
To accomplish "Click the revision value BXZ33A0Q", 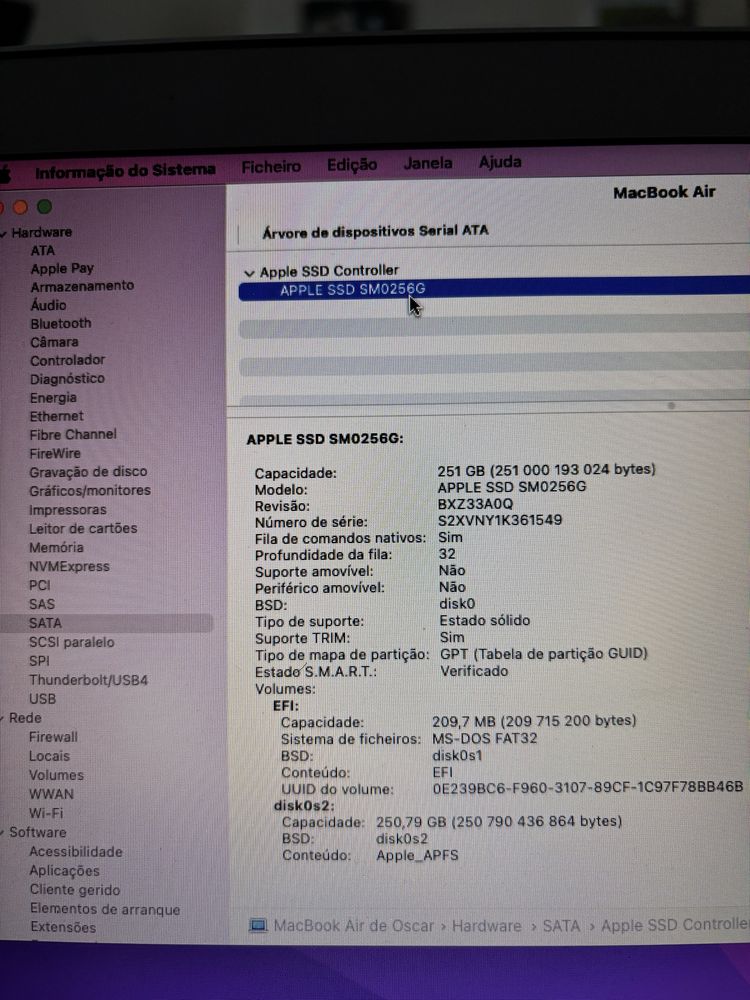I will (475, 504).
